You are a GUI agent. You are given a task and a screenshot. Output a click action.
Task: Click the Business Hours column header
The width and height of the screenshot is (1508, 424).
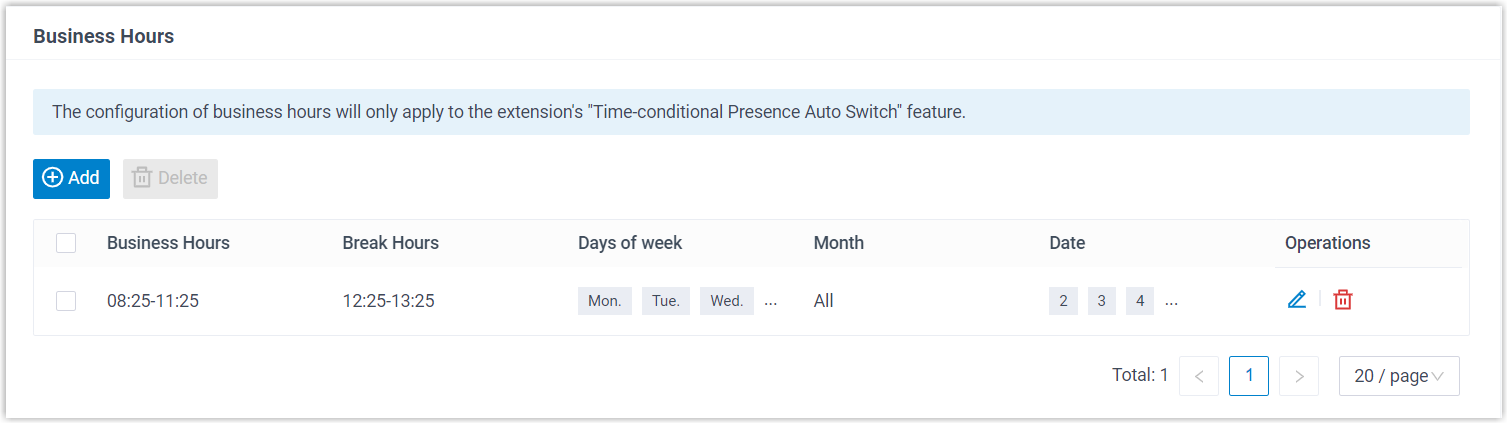click(x=168, y=243)
